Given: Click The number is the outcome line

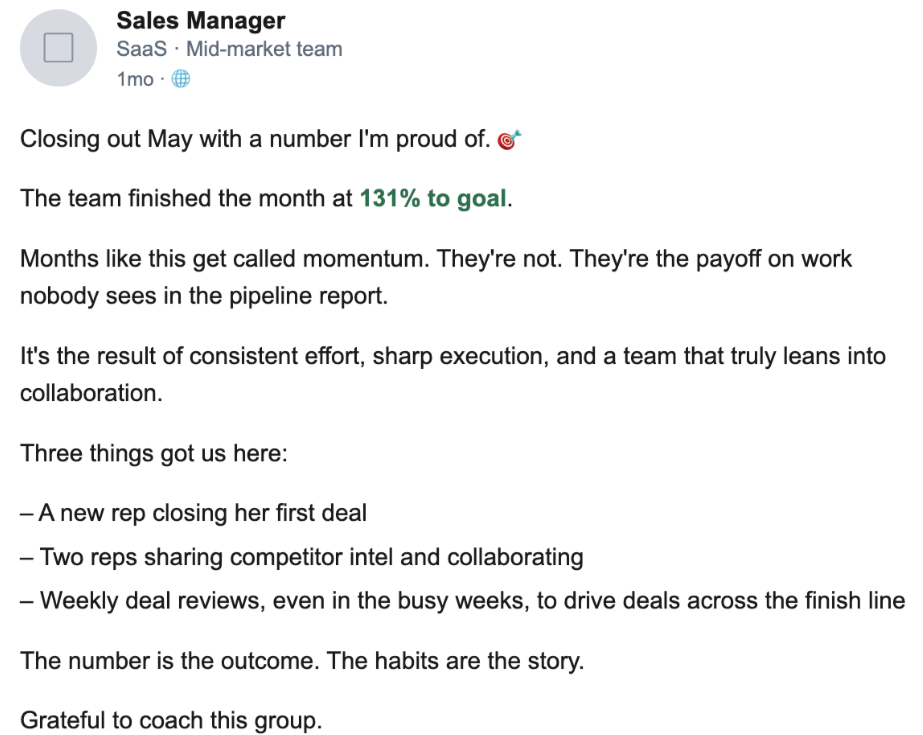Looking at the screenshot, I should pos(302,661).
